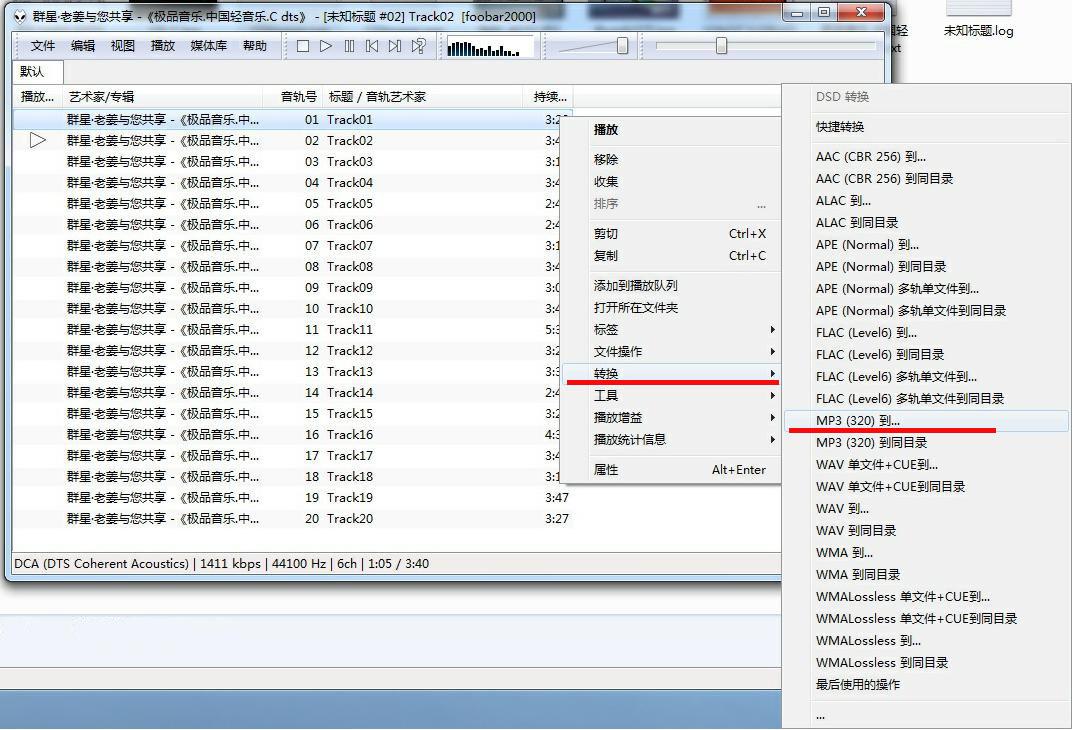This screenshot has width=1072, height=730.
Task: Click the foobar2000 alien icon in title bar
Action: (x=19, y=16)
